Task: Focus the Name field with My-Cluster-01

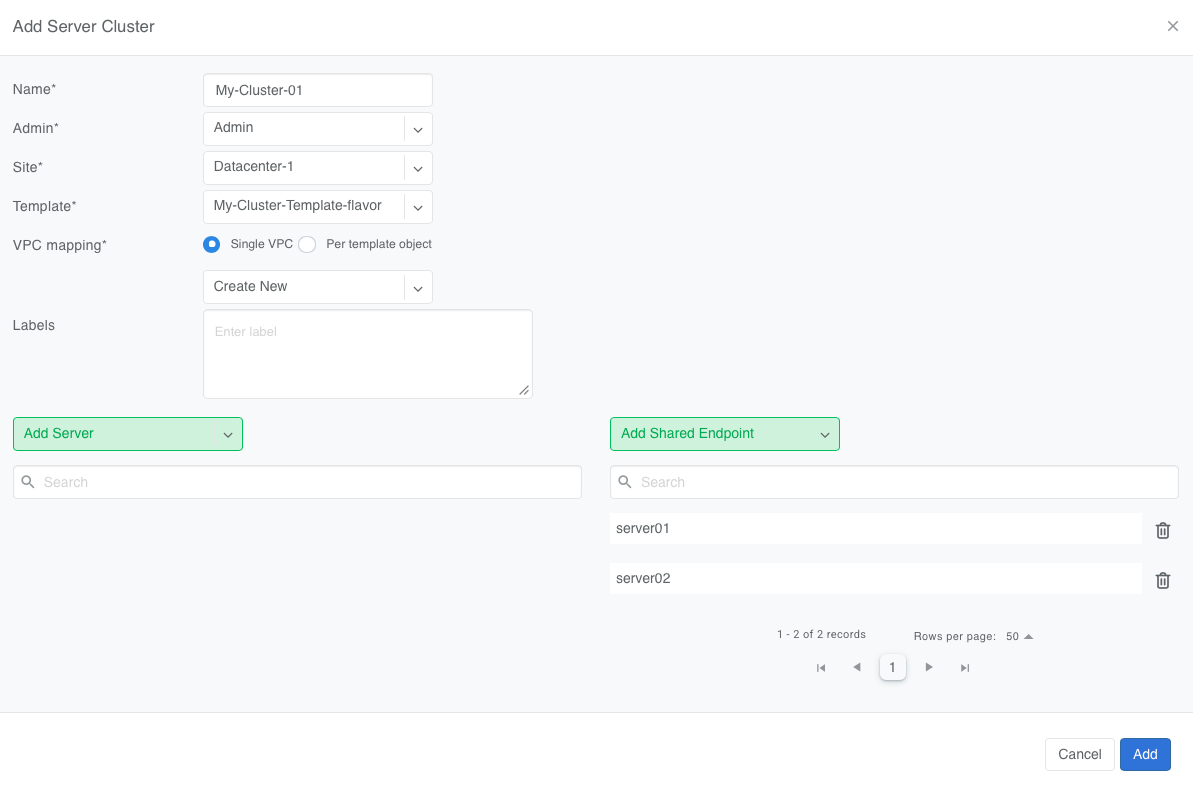Action: (x=318, y=90)
